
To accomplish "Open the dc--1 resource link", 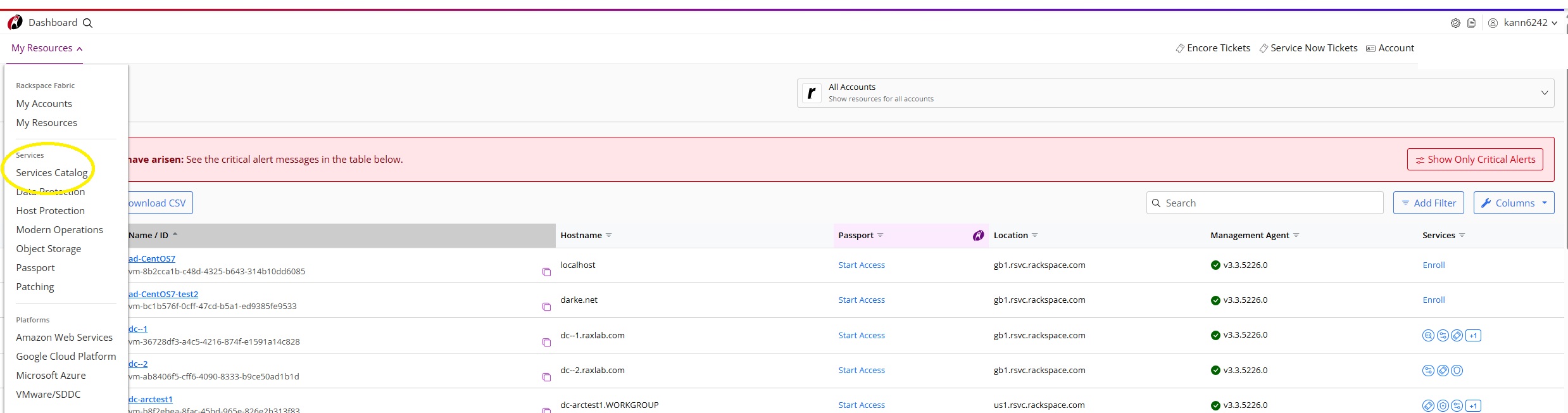I will [138, 329].
